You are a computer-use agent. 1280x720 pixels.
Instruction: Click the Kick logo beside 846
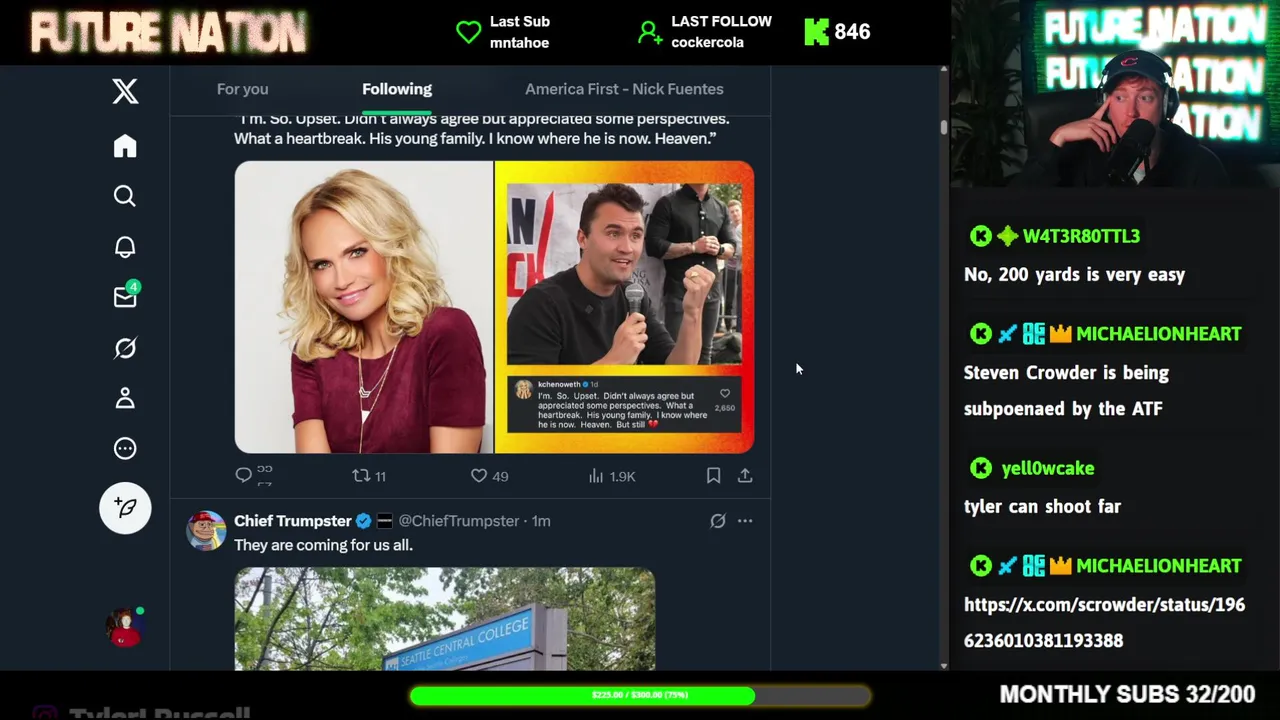point(817,32)
